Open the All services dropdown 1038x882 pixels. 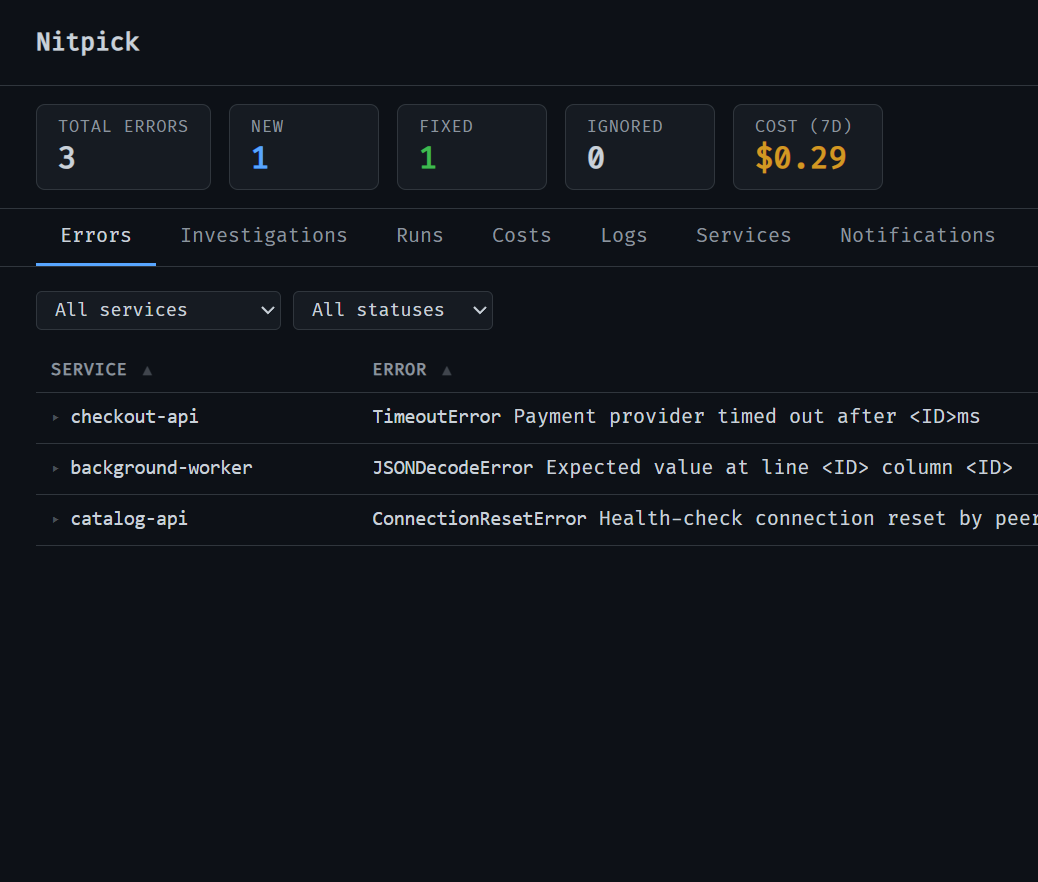click(x=158, y=311)
